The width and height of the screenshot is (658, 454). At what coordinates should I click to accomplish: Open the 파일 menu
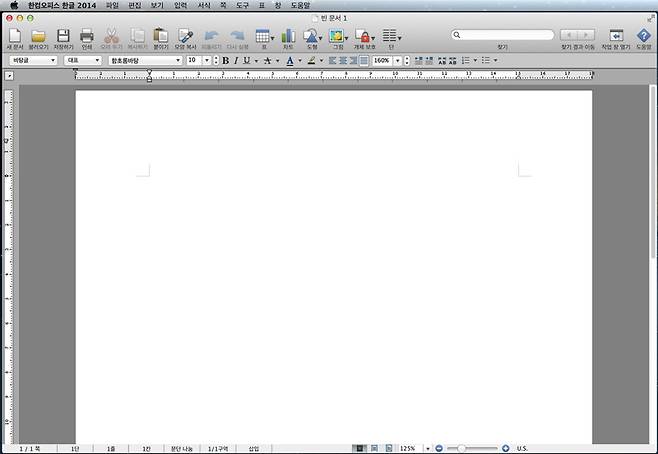(111, 5)
